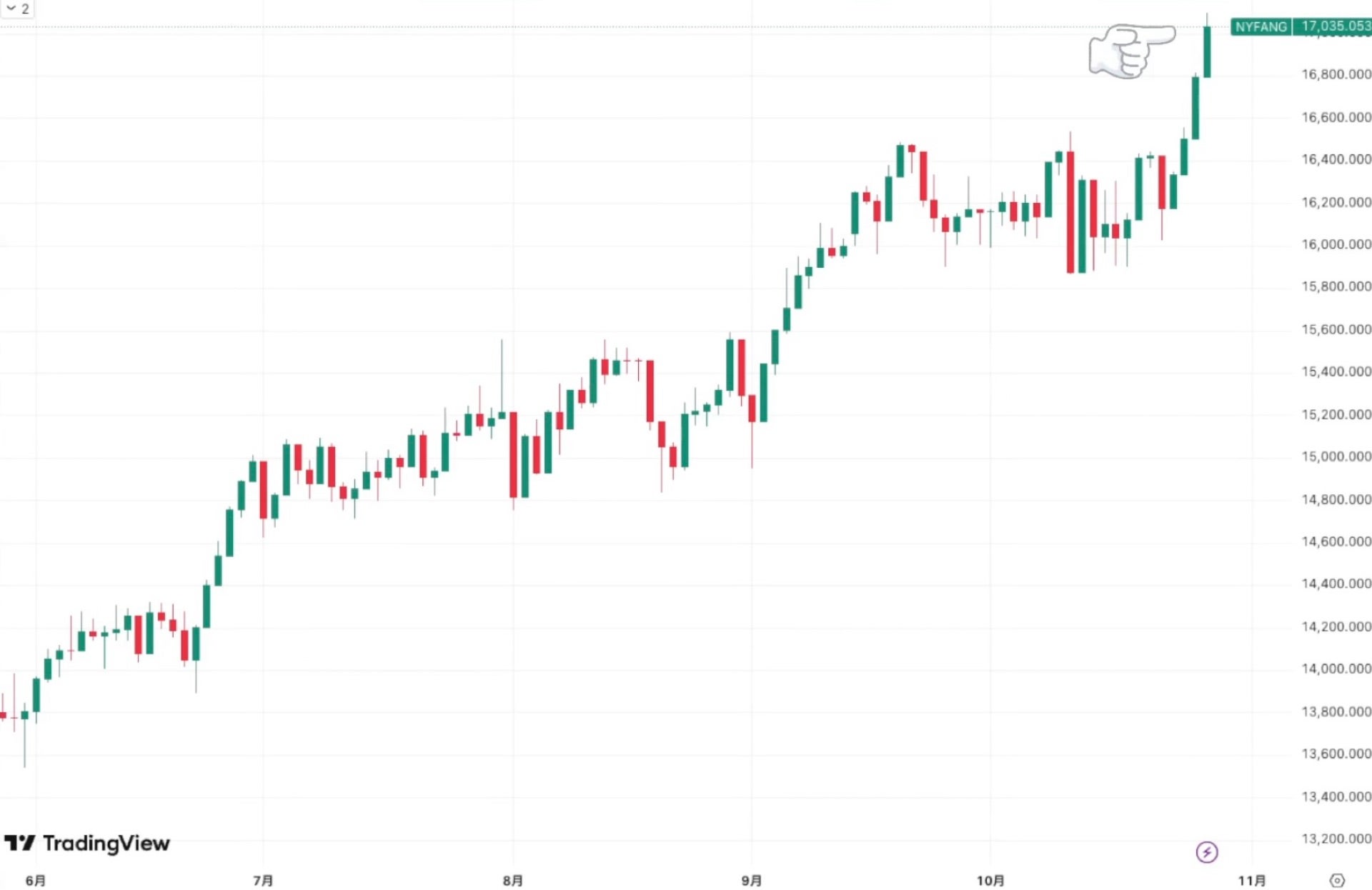The height and width of the screenshot is (890, 1372).
Task: Click the 7月 time axis label
Action: click(x=263, y=881)
